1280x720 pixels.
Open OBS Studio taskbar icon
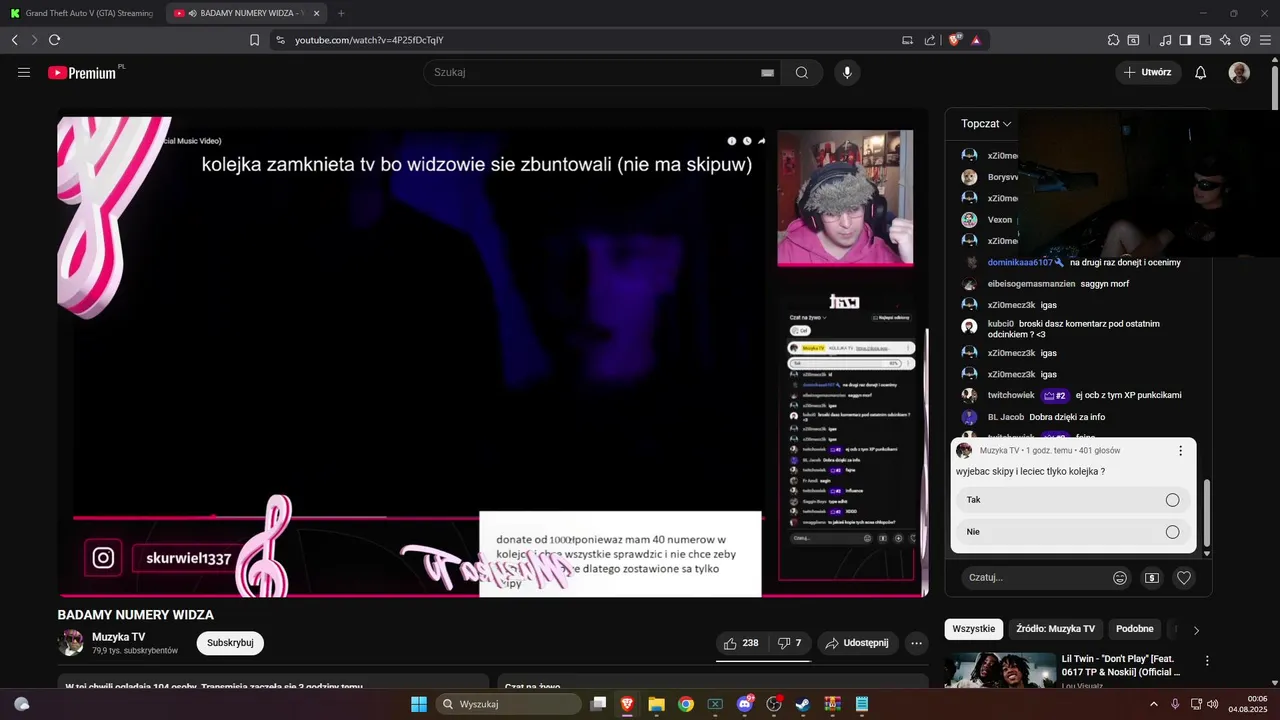coord(773,704)
